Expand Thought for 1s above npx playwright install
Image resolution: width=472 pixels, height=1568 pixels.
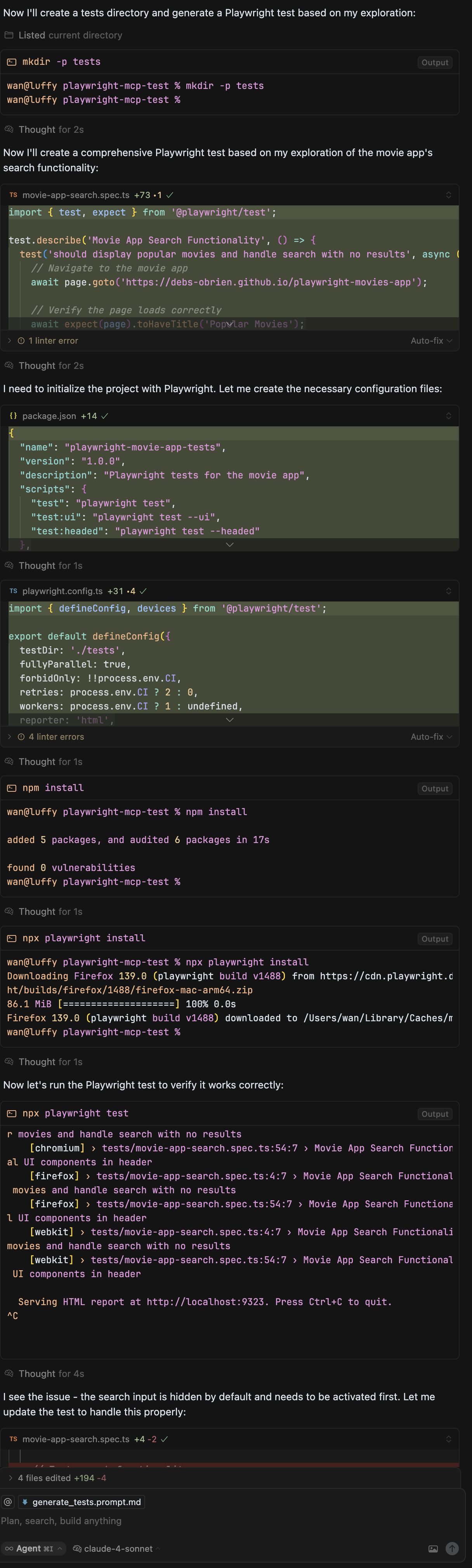point(44,912)
